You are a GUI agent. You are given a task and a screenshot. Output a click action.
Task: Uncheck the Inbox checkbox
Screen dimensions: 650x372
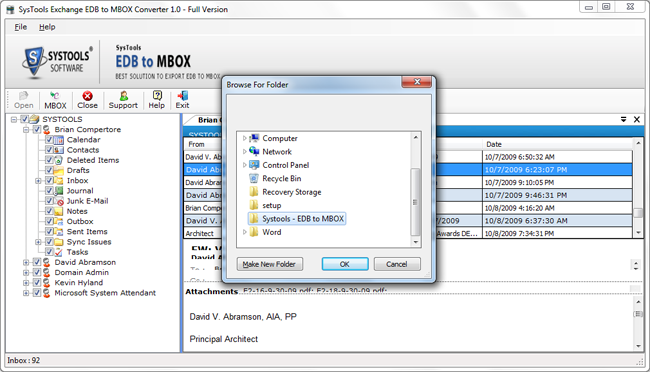click(49, 180)
